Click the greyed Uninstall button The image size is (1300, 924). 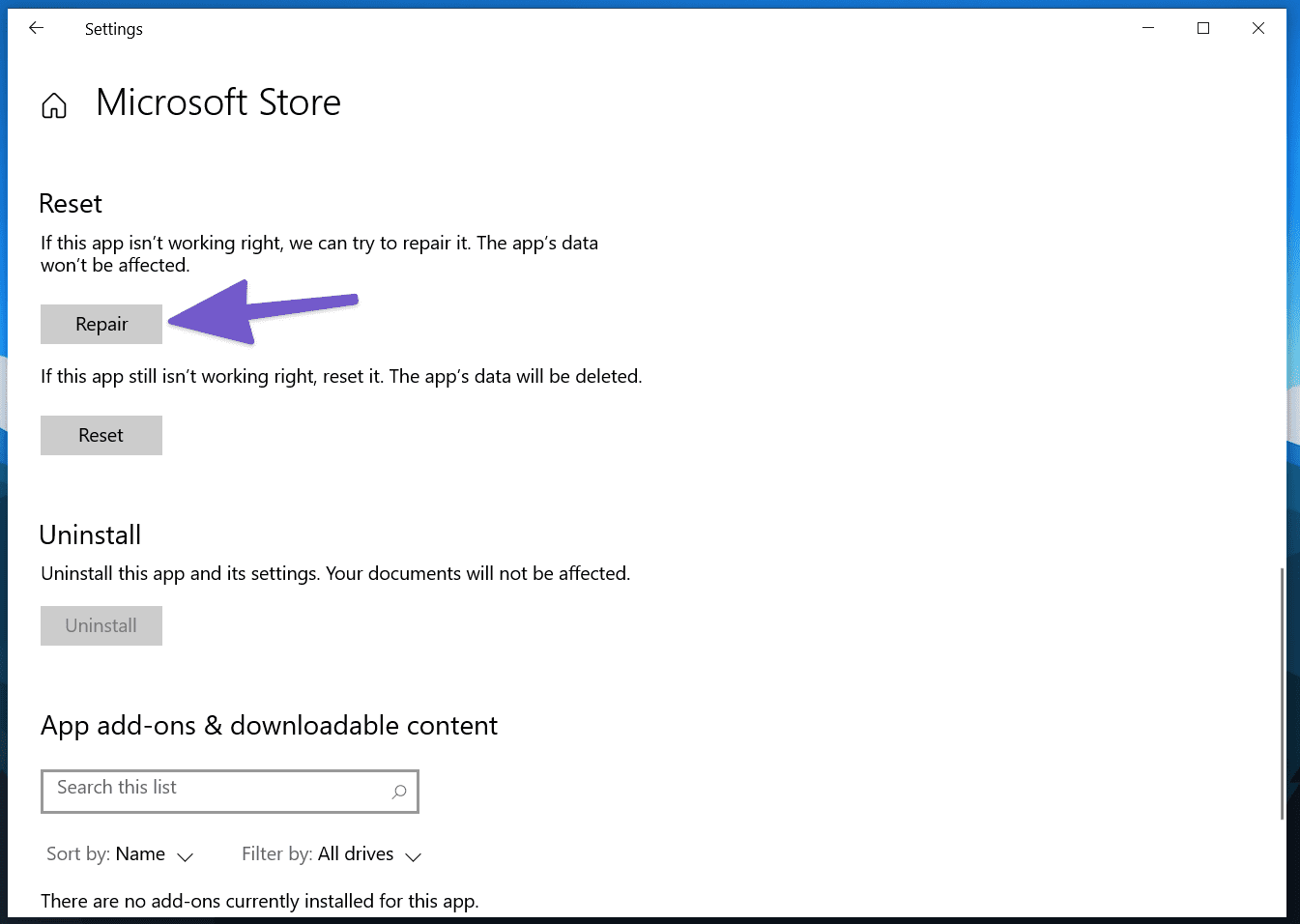pos(101,625)
